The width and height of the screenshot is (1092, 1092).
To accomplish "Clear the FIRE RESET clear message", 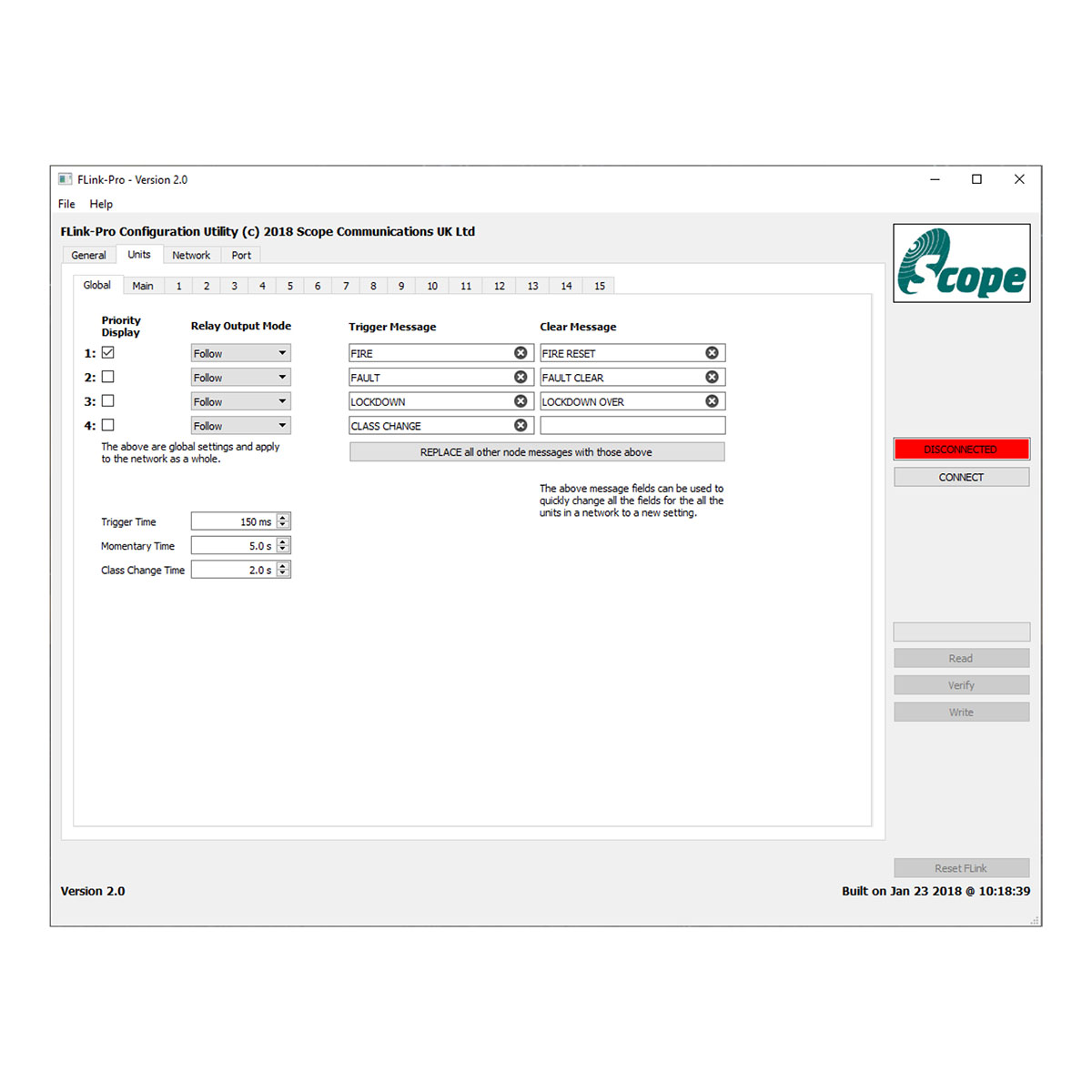I will [x=712, y=353].
